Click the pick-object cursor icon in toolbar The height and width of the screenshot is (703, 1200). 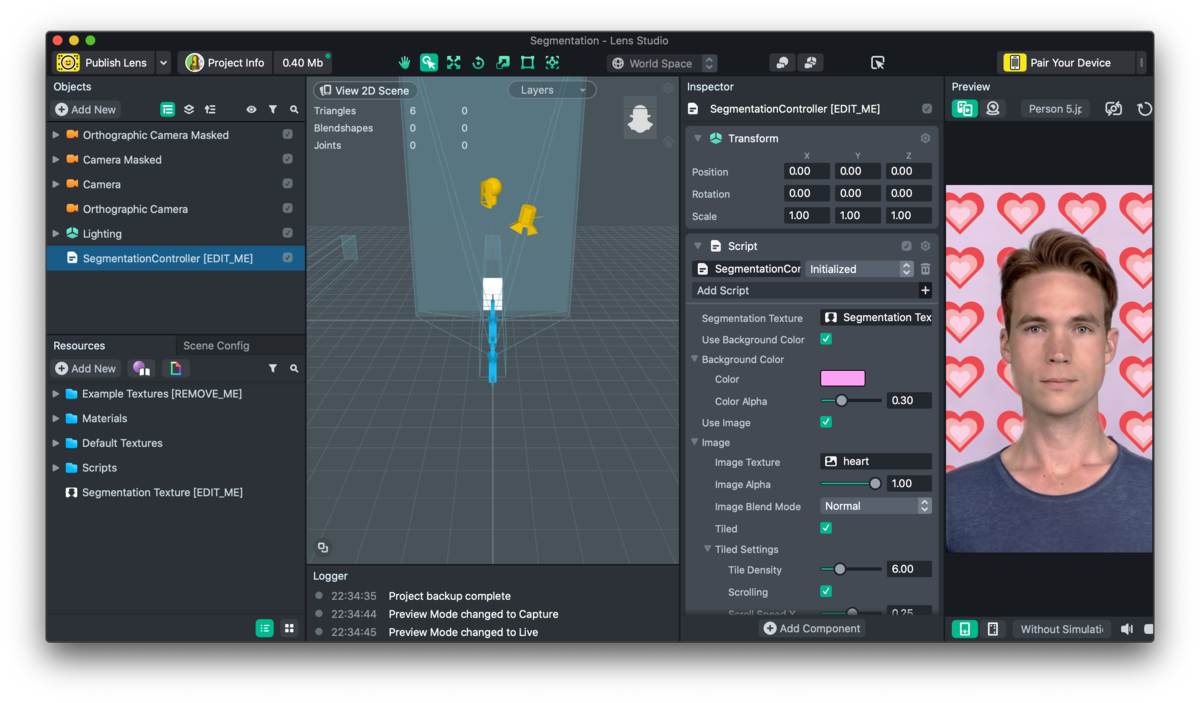[x=877, y=63]
